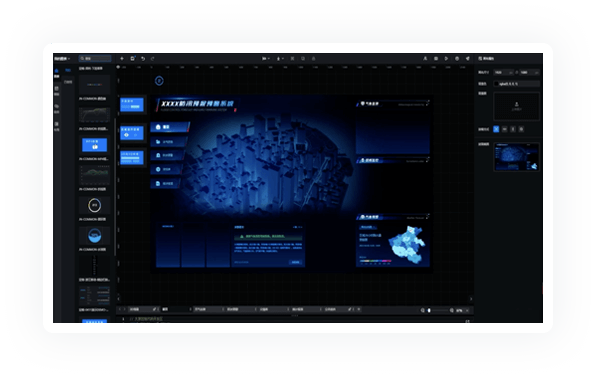596x376 pixels.
Task: Click the plus add icon in toolbar
Action: (x=122, y=59)
